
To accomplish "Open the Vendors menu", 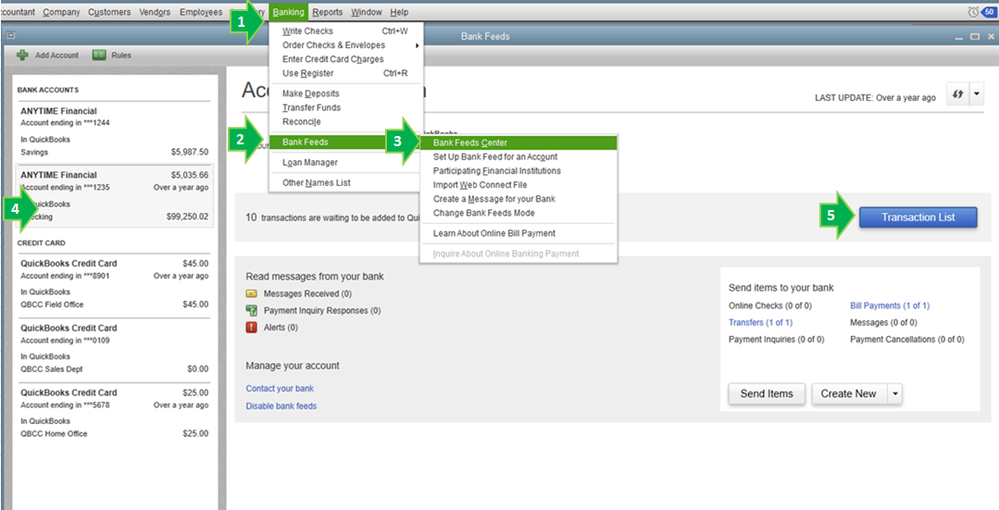I will pos(155,12).
